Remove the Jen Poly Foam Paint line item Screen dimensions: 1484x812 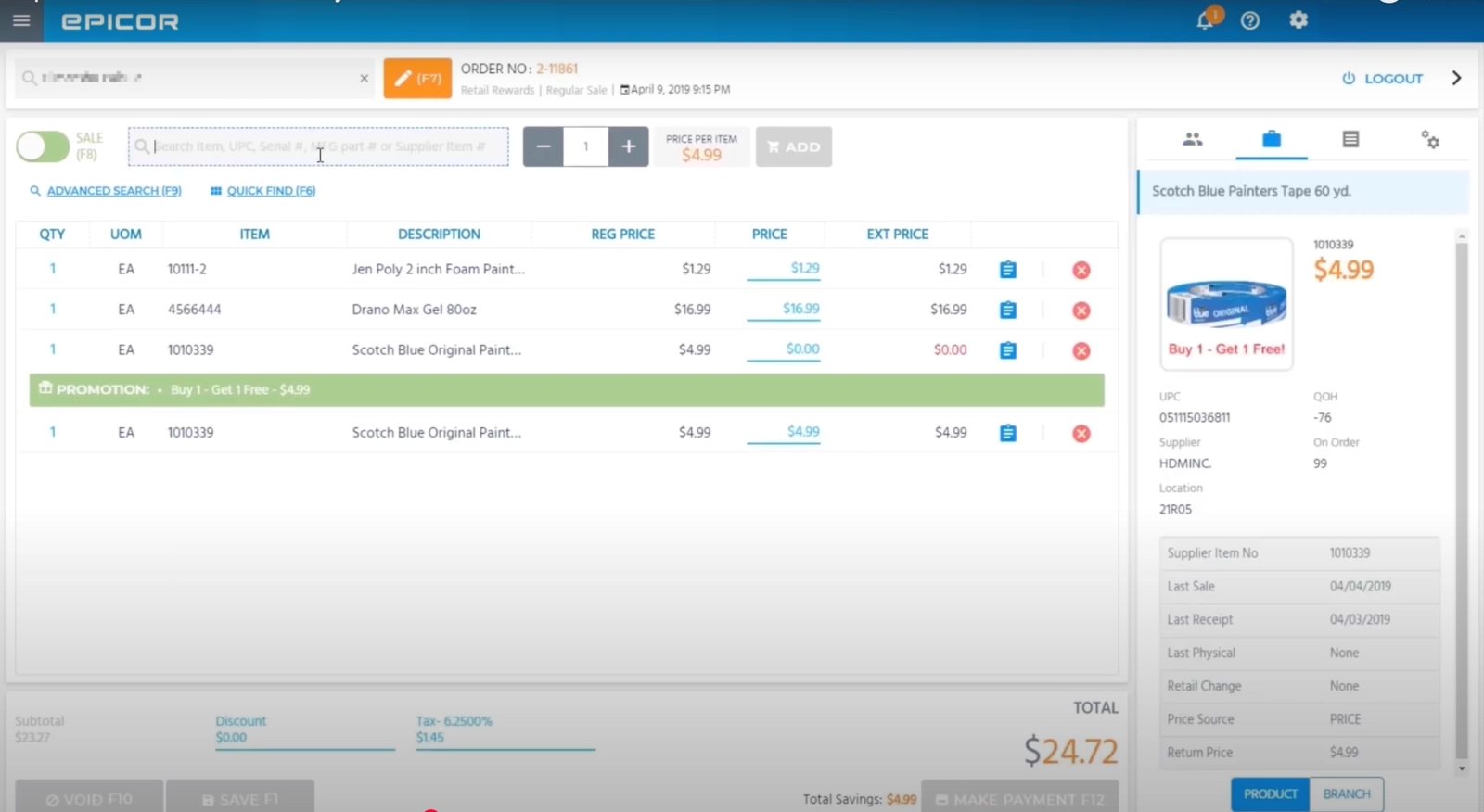pyautogui.click(x=1081, y=270)
